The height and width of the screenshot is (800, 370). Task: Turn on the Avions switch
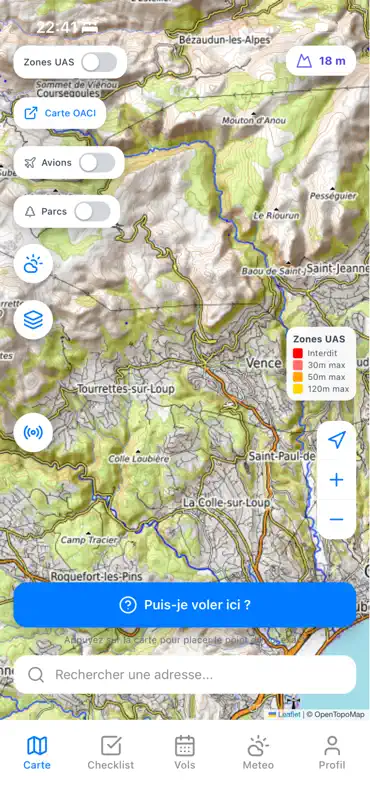click(x=97, y=163)
